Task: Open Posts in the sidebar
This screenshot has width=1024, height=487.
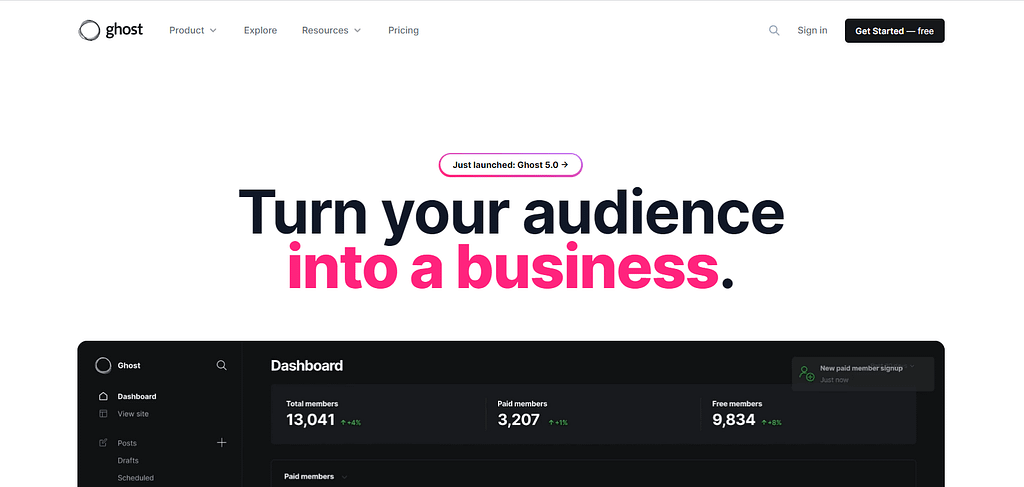Action: point(127,443)
